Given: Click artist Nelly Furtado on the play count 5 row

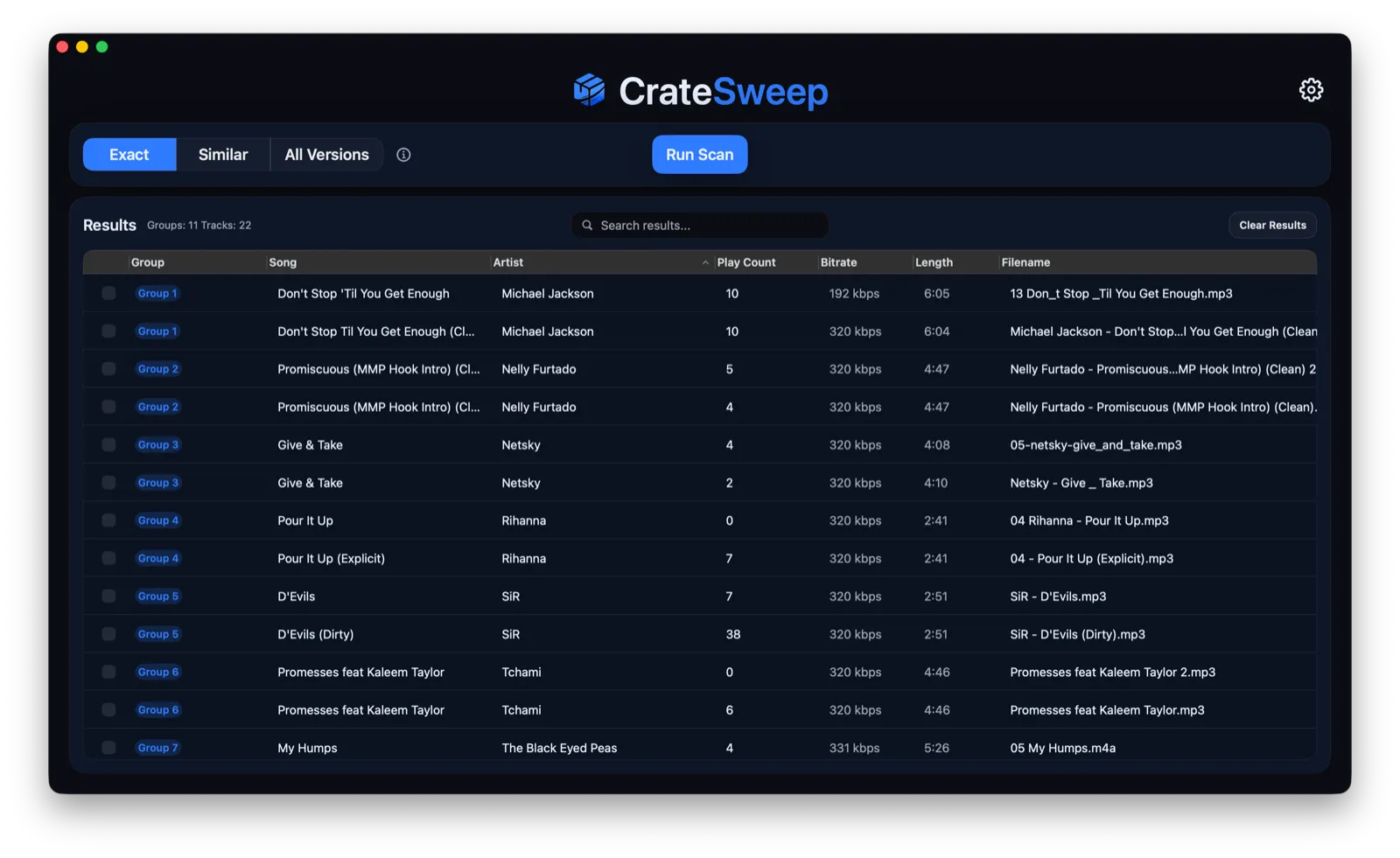Looking at the screenshot, I should 539,369.
